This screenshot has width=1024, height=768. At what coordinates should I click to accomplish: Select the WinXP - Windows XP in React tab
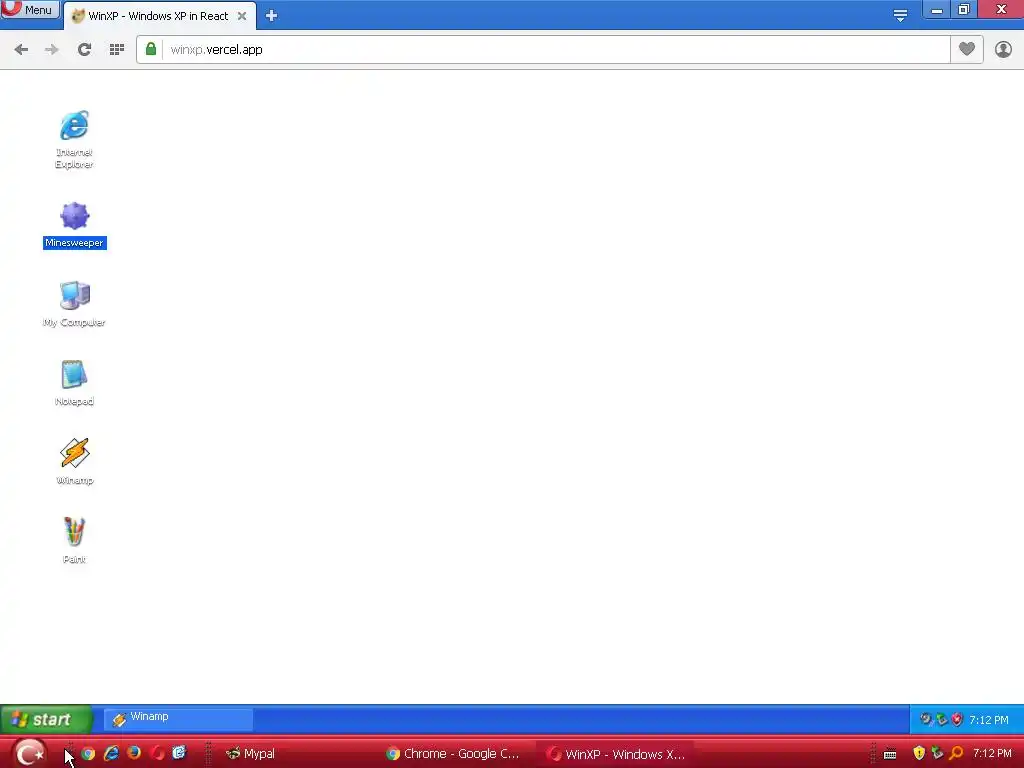[159, 16]
